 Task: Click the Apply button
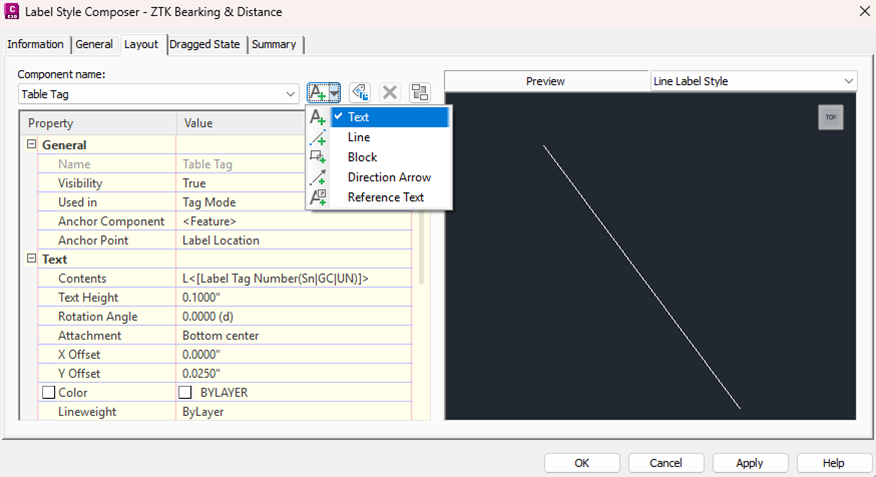point(750,463)
